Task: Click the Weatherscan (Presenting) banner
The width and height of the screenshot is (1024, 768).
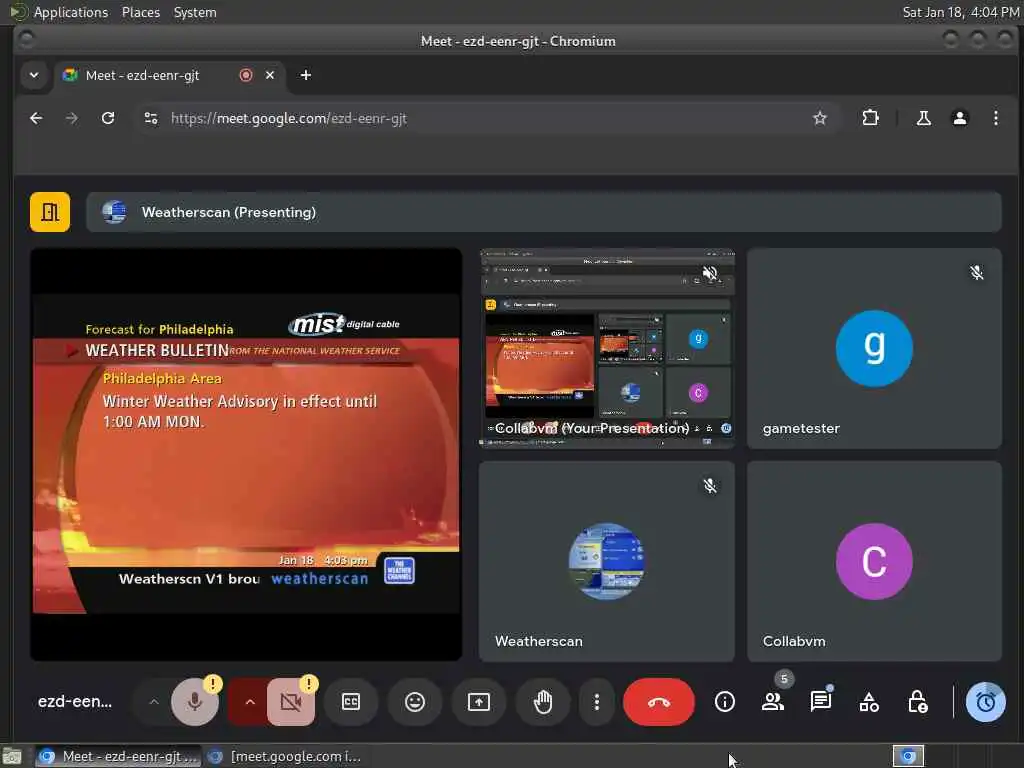Action: pyautogui.click(x=543, y=212)
